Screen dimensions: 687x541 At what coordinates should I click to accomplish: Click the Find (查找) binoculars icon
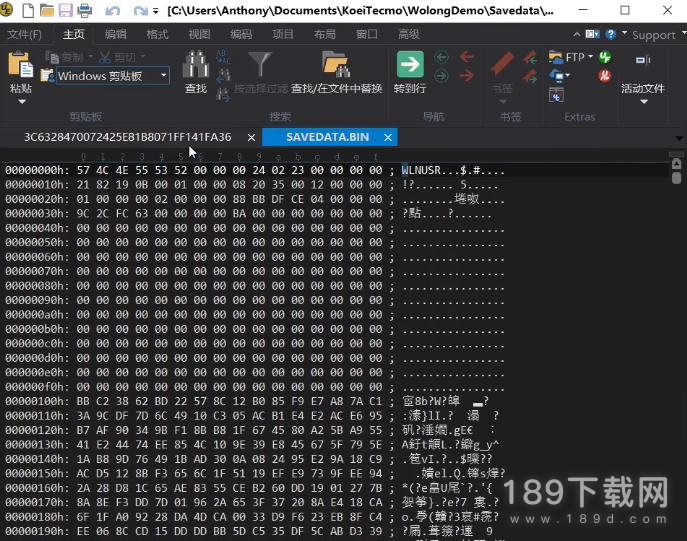[196, 66]
